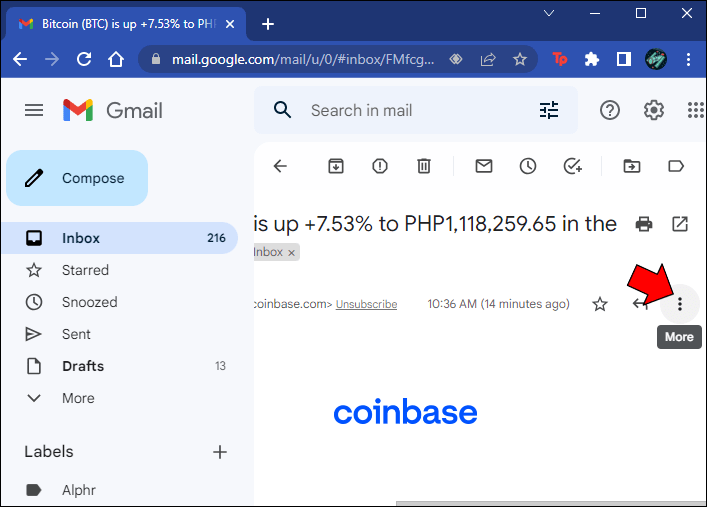Screen dimensions: 707x507
Task: Click the Unsubscribe link
Action: [366, 304]
